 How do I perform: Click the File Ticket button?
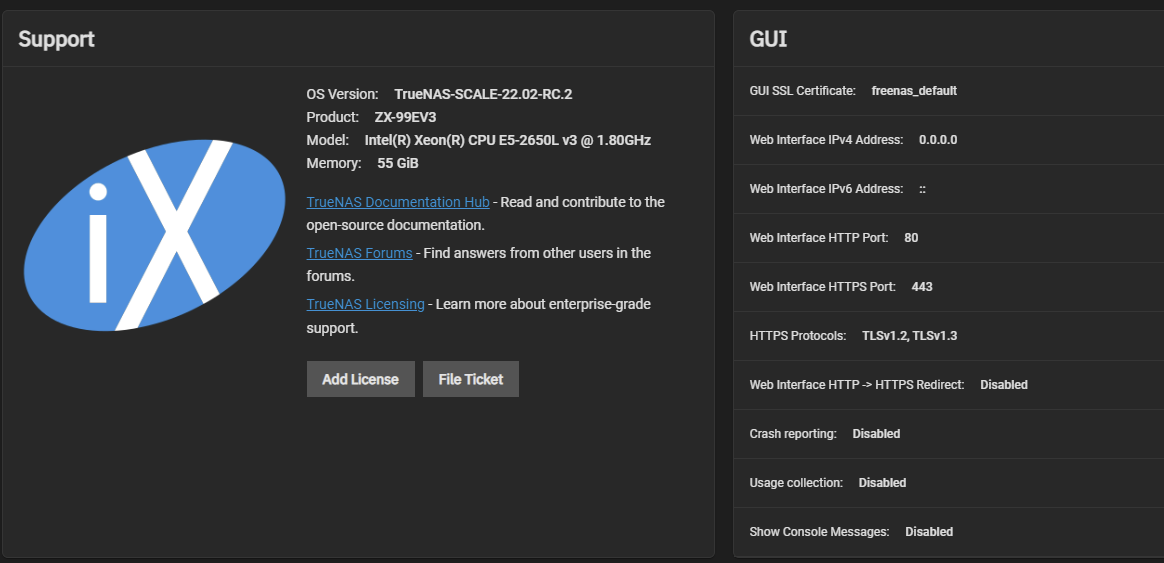tap(471, 379)
